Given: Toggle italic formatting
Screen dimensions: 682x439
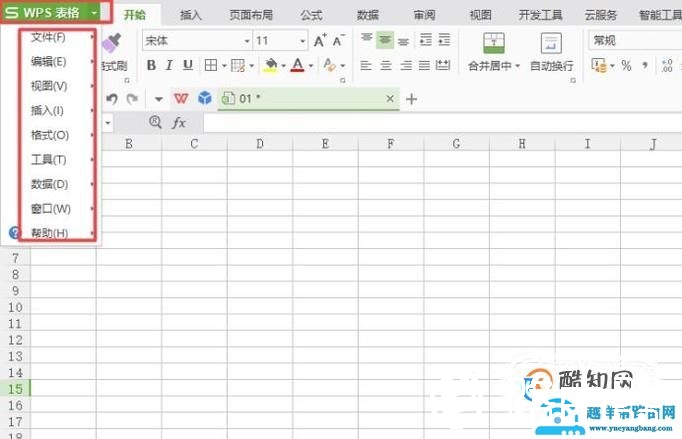Looking at the screenshot, I should 169,66.
